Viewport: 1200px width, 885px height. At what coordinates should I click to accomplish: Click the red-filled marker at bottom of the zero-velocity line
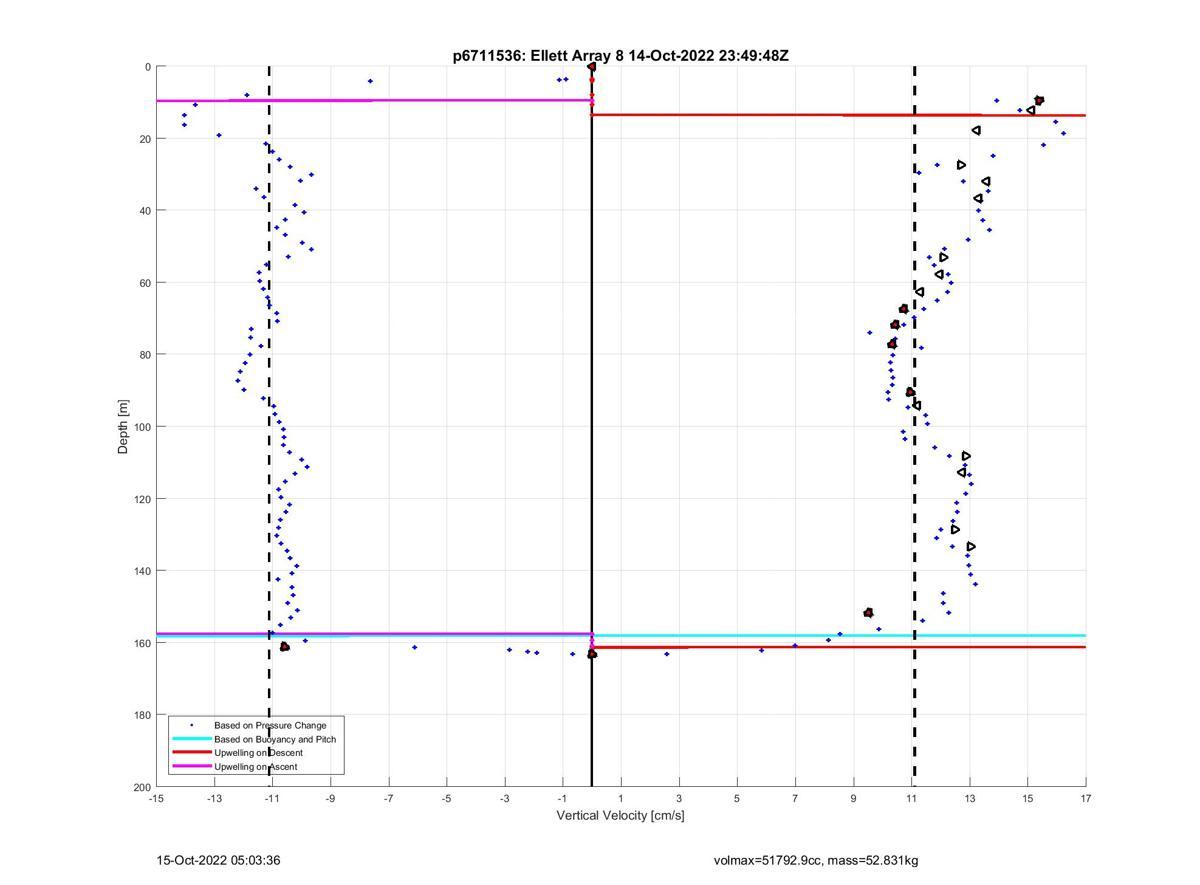[592, 654]
